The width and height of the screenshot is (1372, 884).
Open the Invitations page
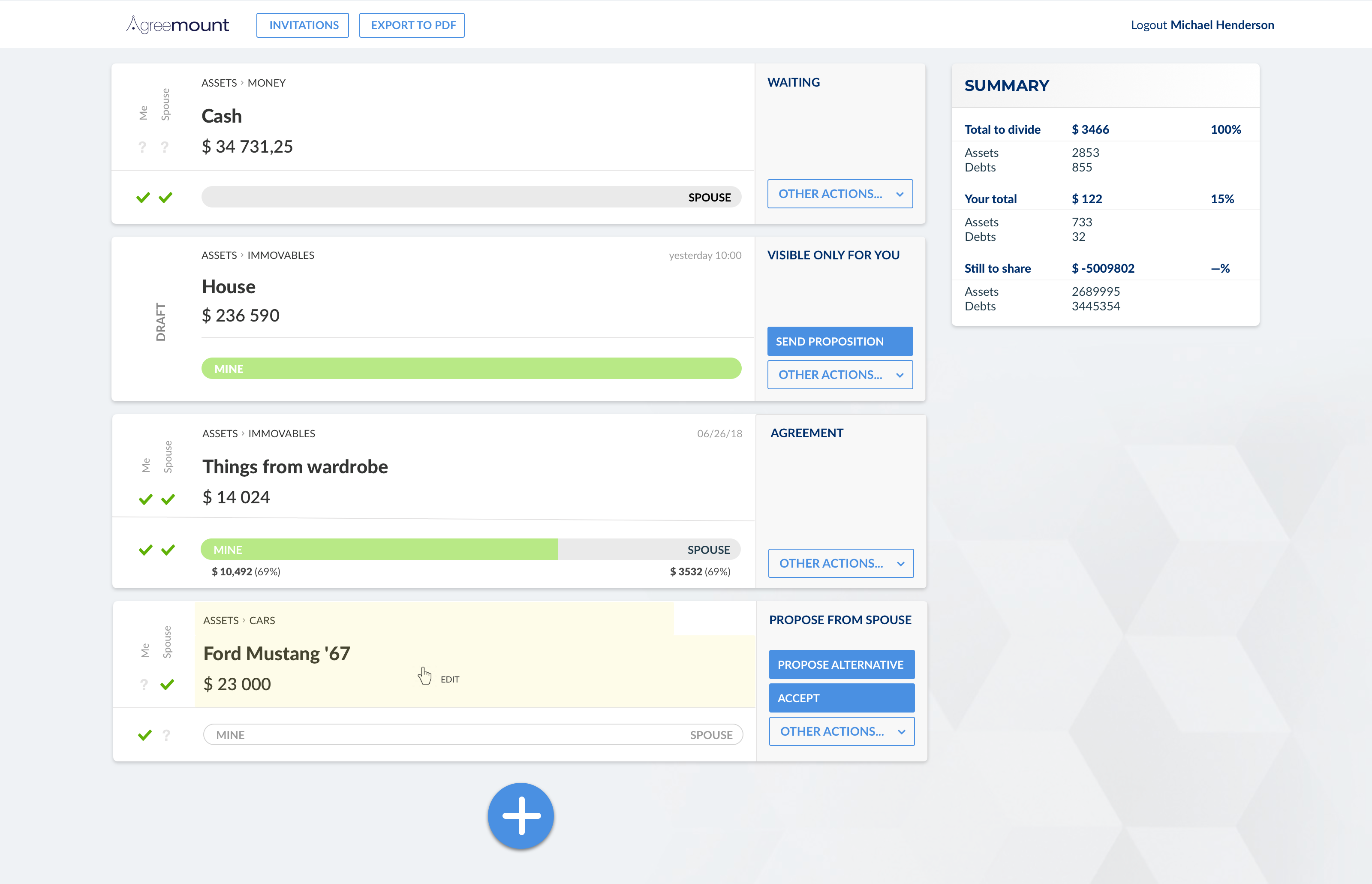tap(303, 25)
